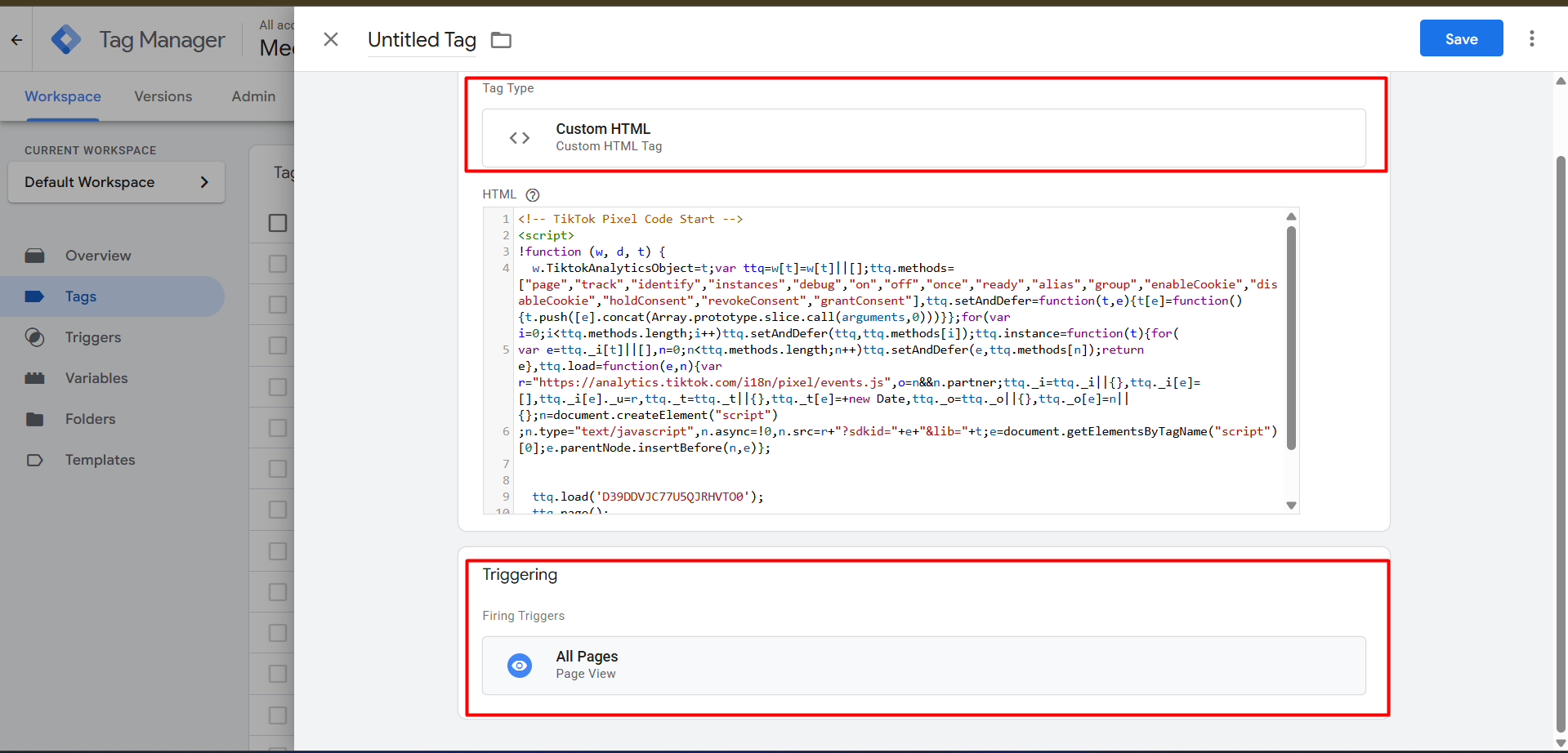Open the three-dot more options menu
This screenshot has width=1568, height=753.
[1531, 38]
